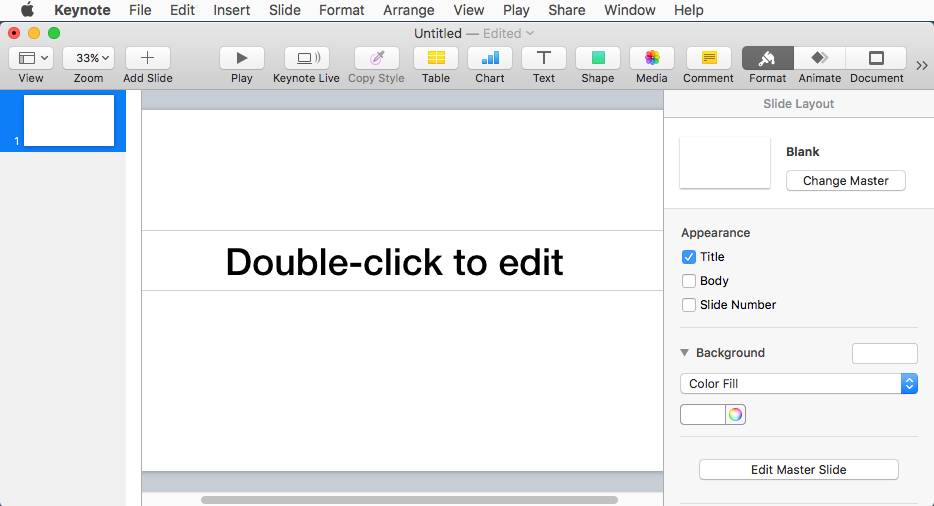Insert a Chart from the toolbar
The height and width of the screenshot is (506, 934).
pos(490,58)
